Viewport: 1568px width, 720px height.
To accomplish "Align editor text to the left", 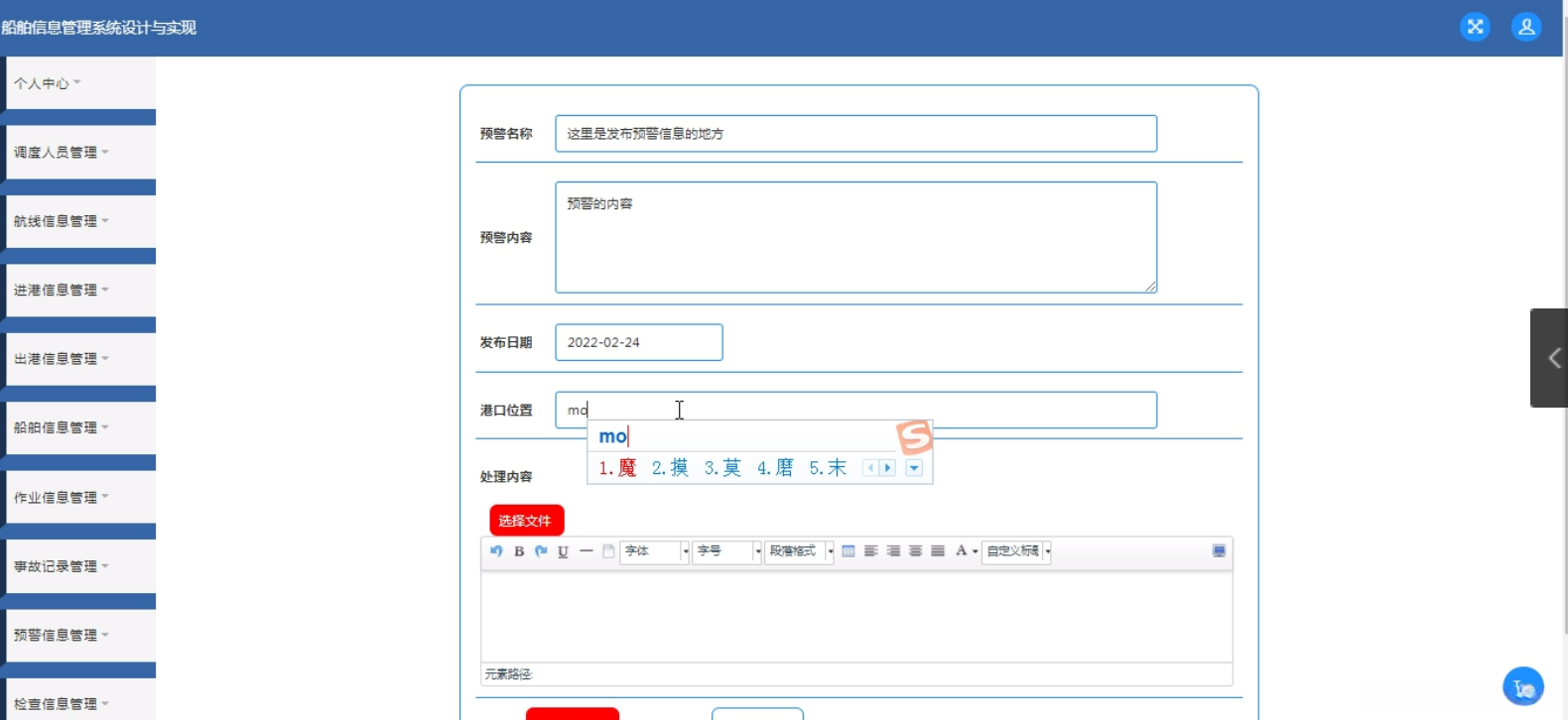I will click(871, 551).
